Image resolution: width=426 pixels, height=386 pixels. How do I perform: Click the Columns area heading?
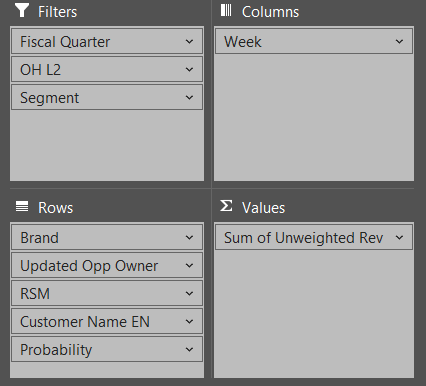270,12
